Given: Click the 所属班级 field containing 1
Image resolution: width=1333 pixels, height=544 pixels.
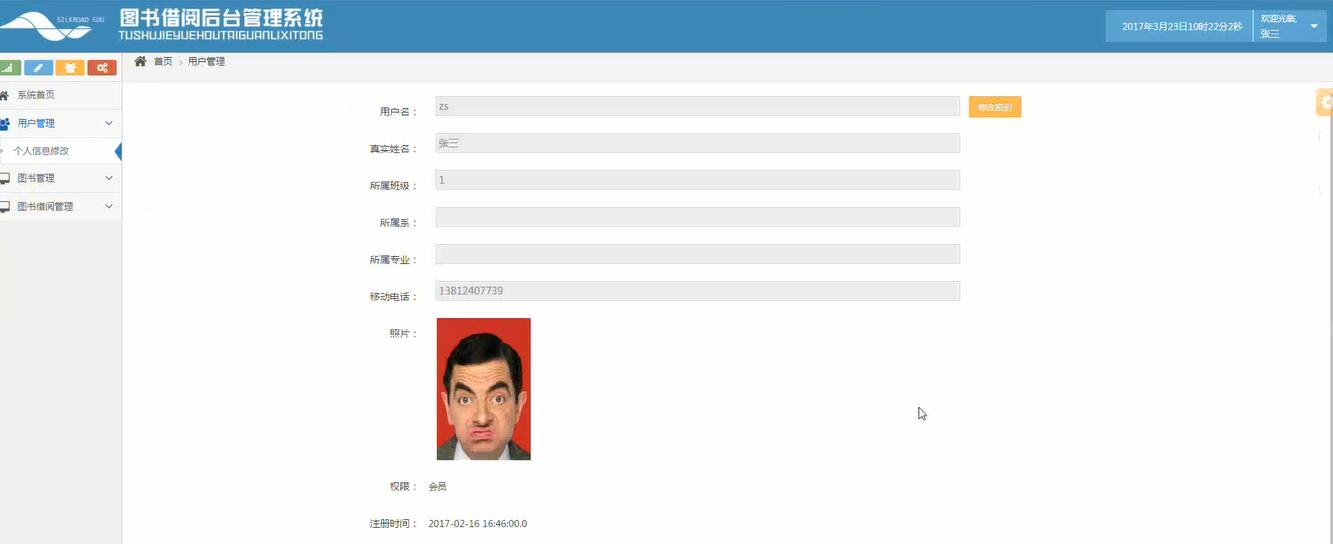Looking at the screenshot, I should (x=697, y=180).
